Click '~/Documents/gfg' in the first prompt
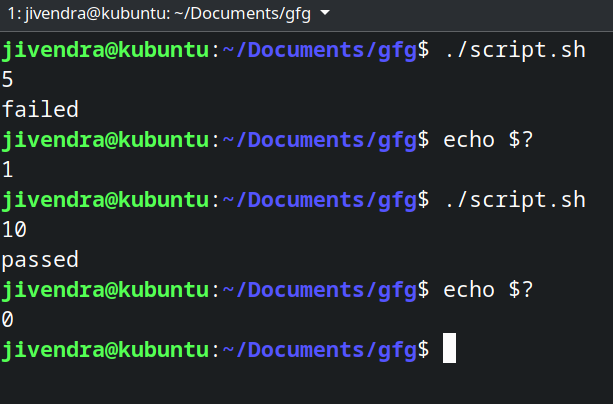Image resolution: width=613 pixels, height=404 pixels. [x=320, y=49]
